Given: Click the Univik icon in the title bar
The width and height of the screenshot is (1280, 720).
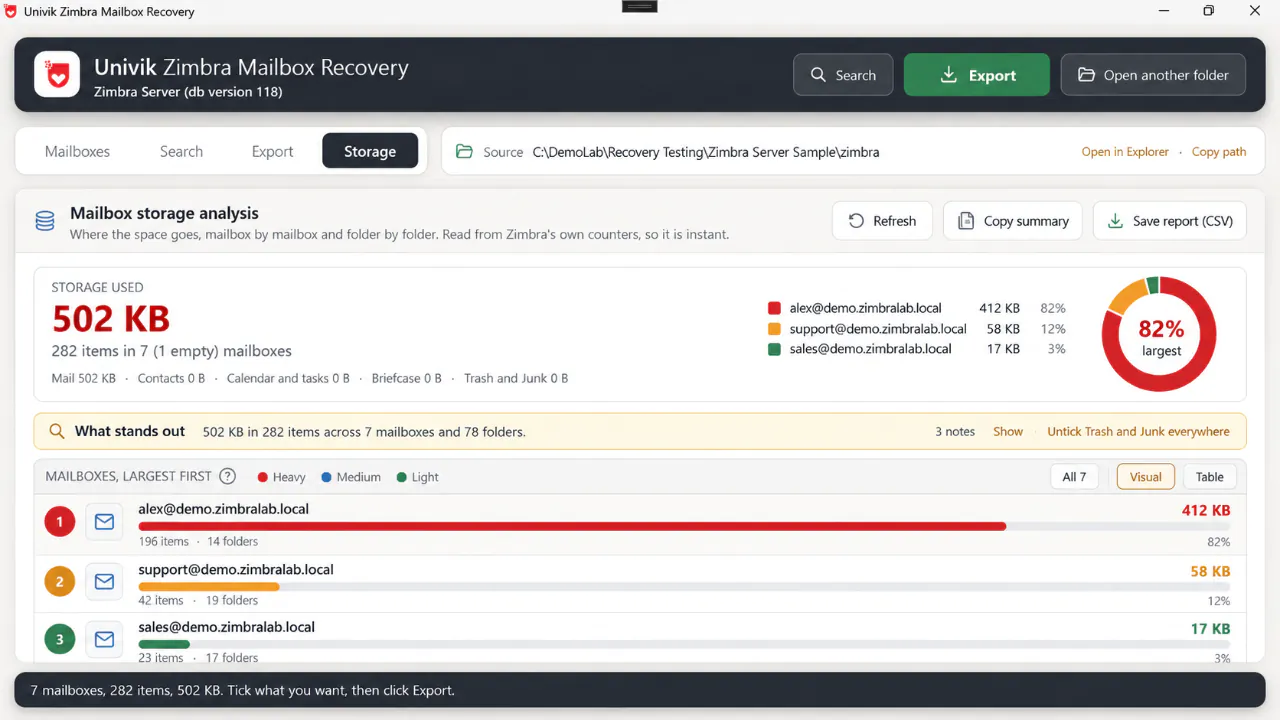Looking at the screenshot, I should (x=11, y=11).
